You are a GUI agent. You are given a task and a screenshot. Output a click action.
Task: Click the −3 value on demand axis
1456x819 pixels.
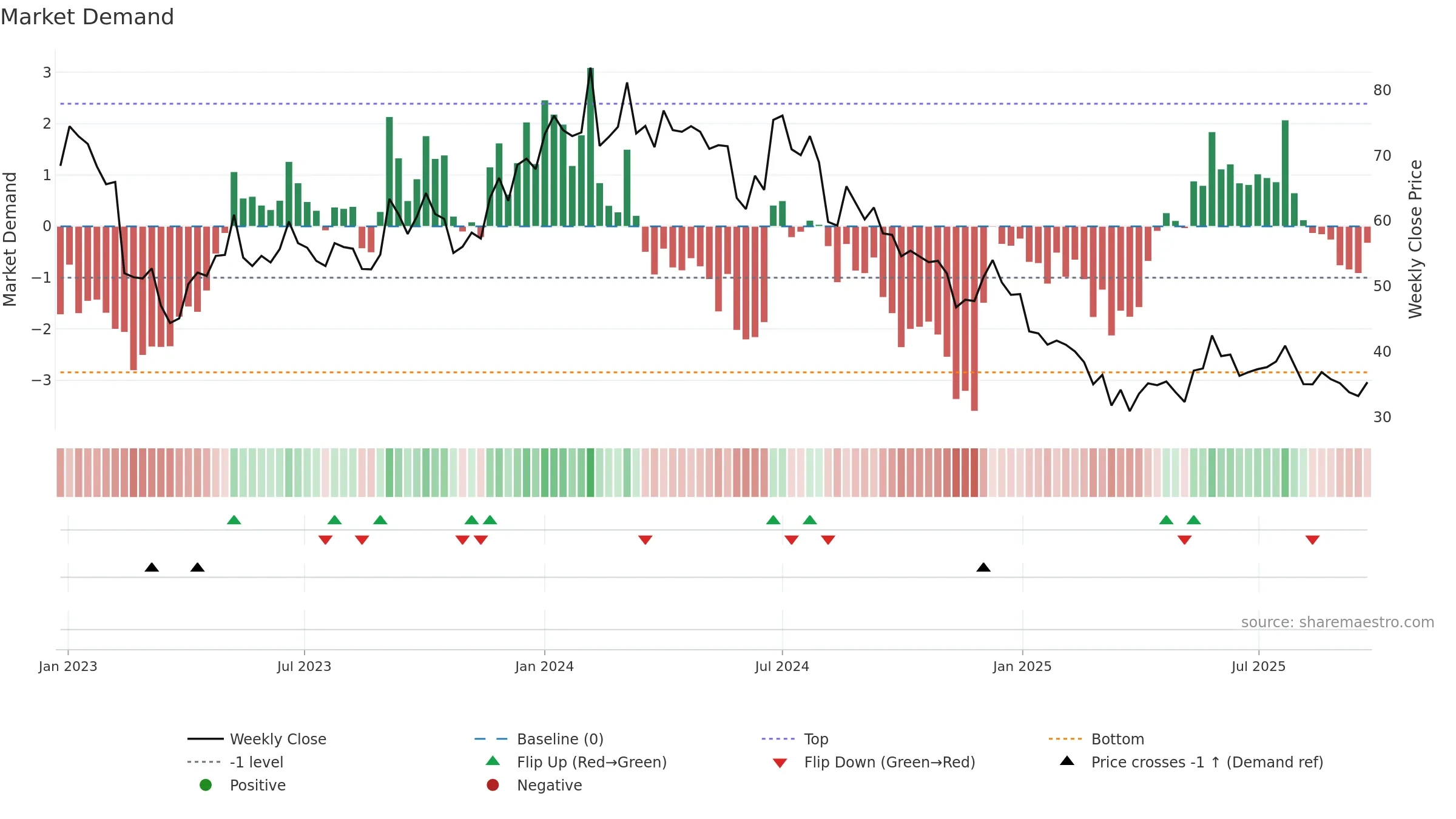(x=41, y=380)
